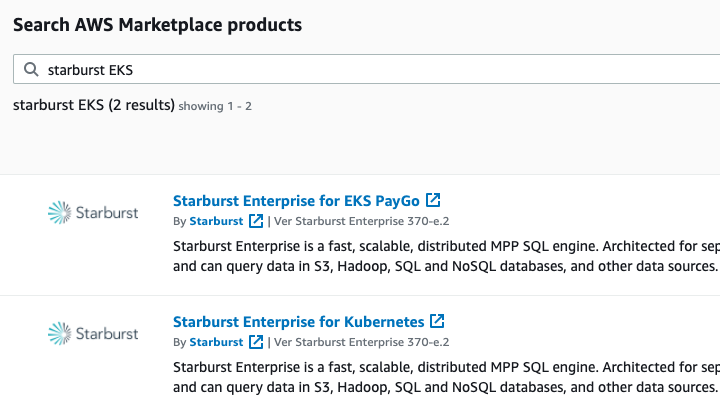This screenshot has height=411, width=720.
Task: Click external-link icon after Starburst vendor in Kubernetes row
Action: (x=256, y=342)
